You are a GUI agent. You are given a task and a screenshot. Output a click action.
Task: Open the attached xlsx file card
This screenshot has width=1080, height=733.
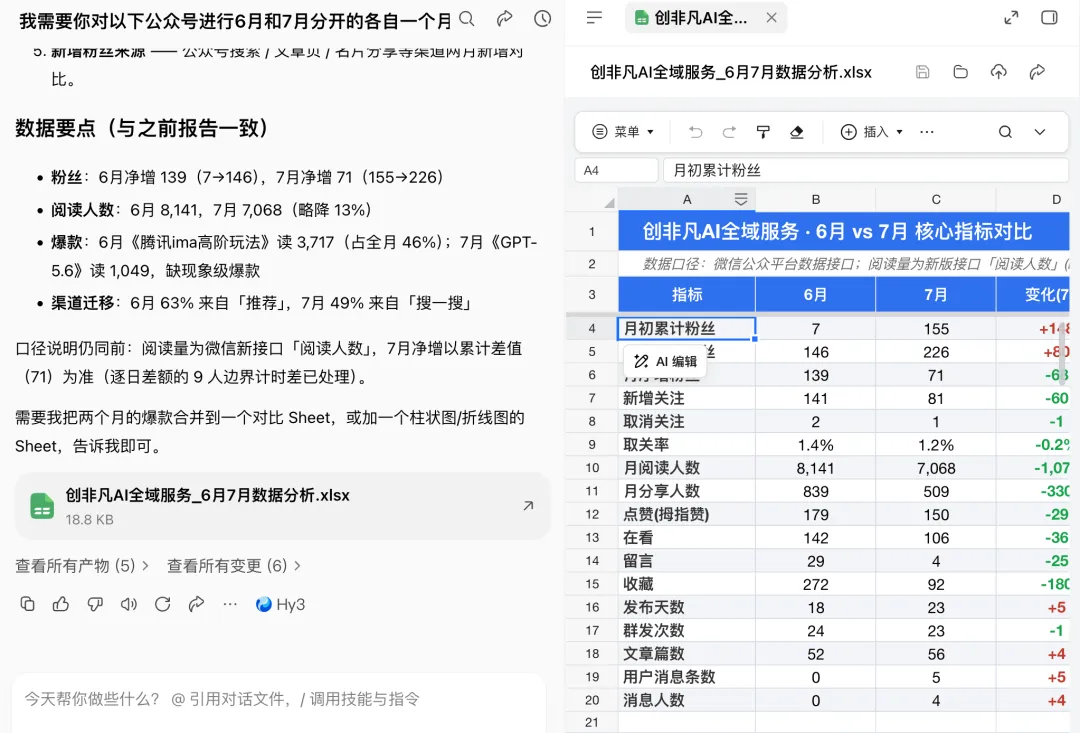tap(282, 506)
